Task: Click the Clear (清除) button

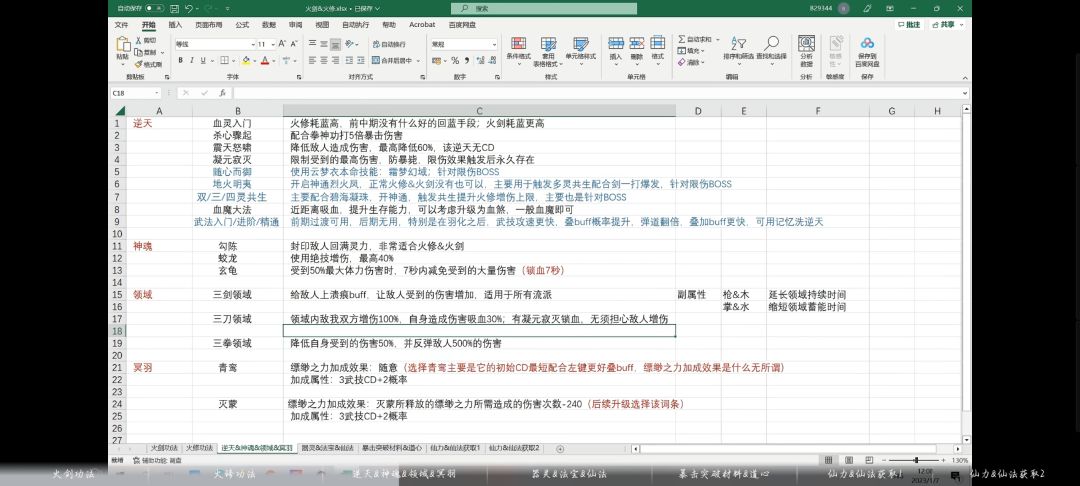Action: pos(692,62)
